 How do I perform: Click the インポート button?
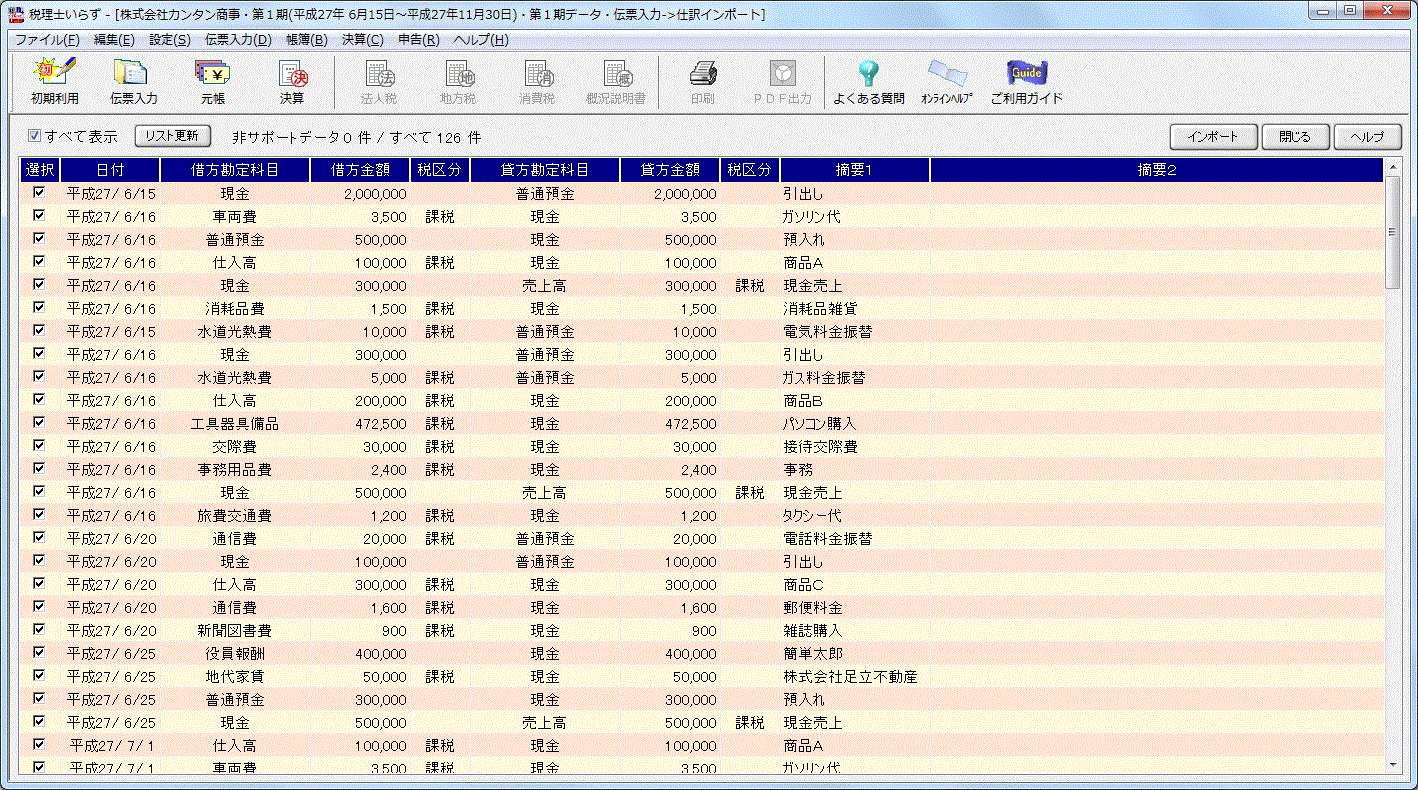1212,136
